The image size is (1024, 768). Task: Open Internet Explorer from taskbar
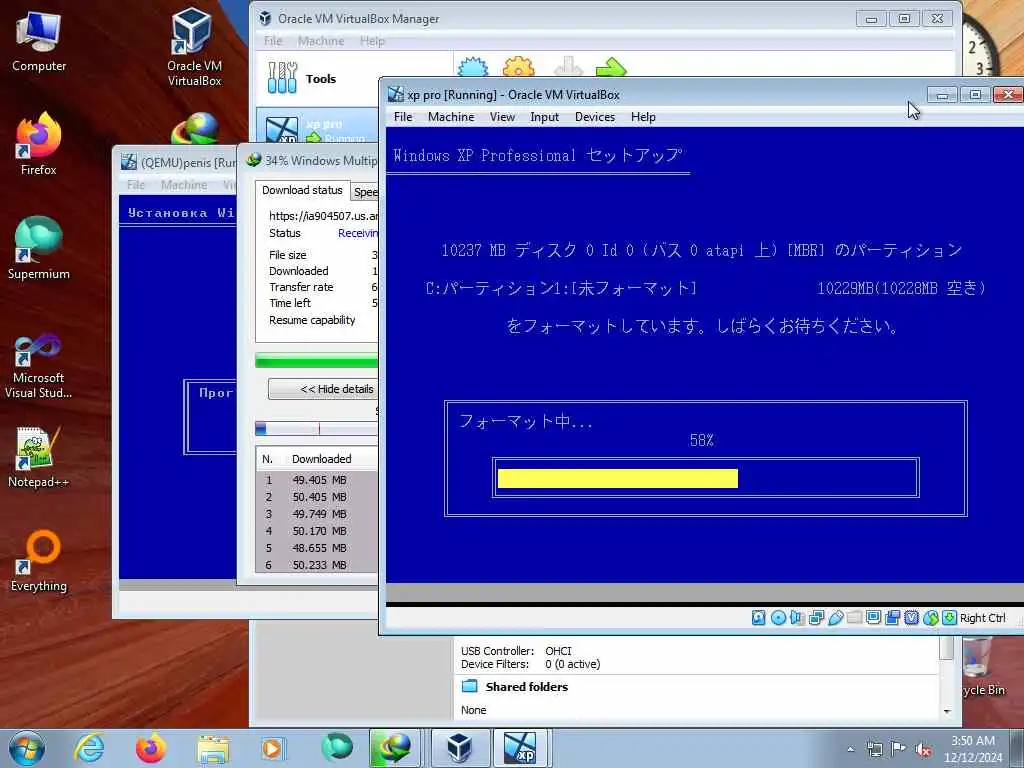(89, 748)
